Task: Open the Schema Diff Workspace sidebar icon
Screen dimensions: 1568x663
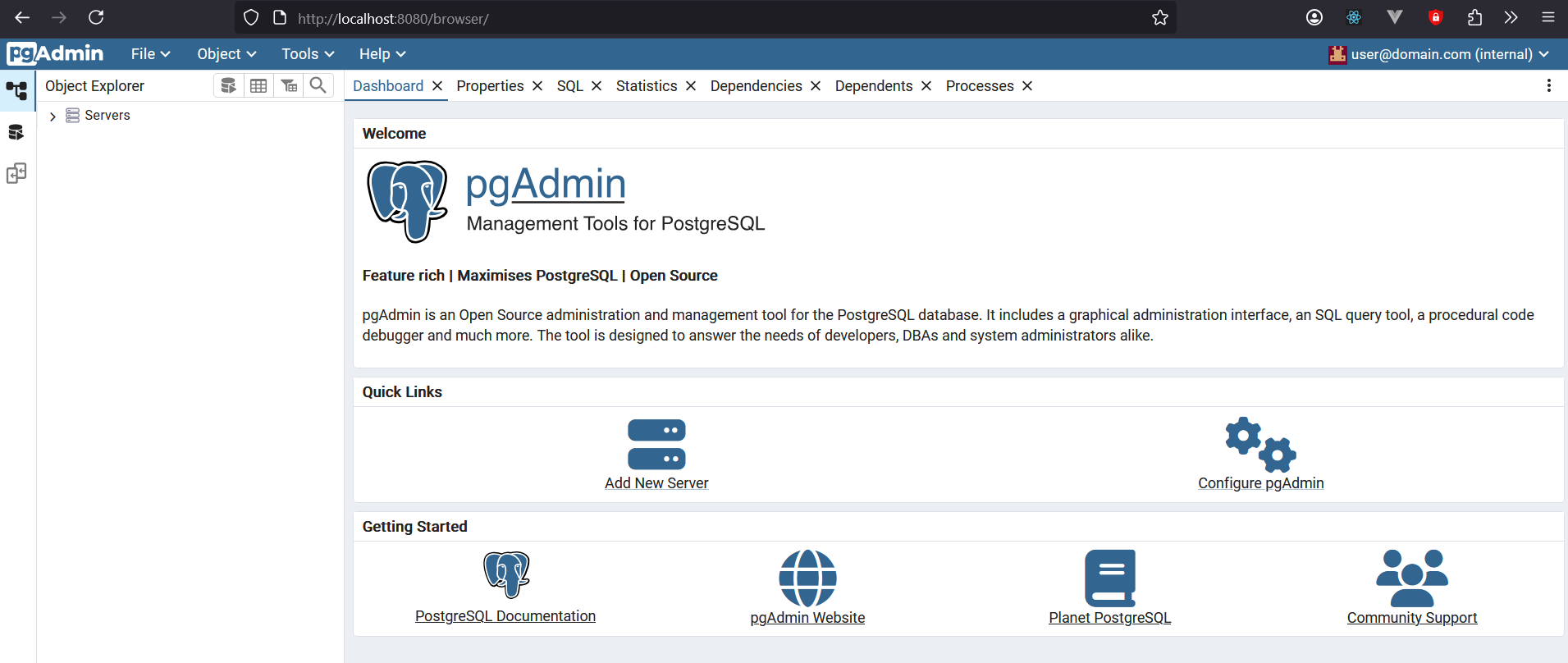Action: pyautogui.click(x=16, y=173)
